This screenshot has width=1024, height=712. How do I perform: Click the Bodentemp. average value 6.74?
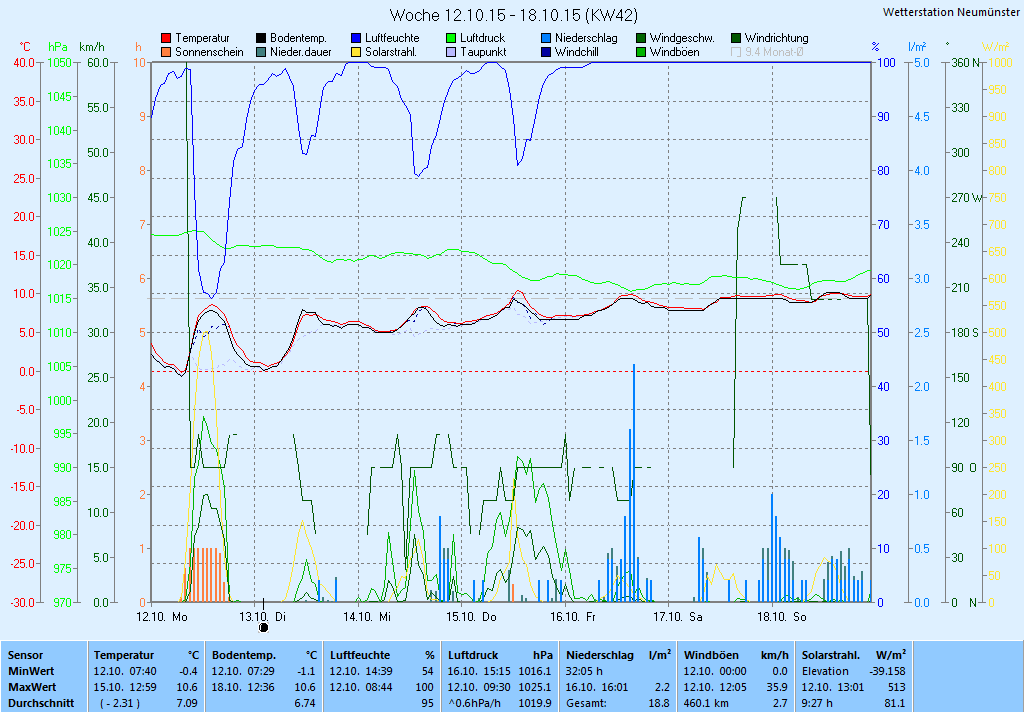pos(305,704)
